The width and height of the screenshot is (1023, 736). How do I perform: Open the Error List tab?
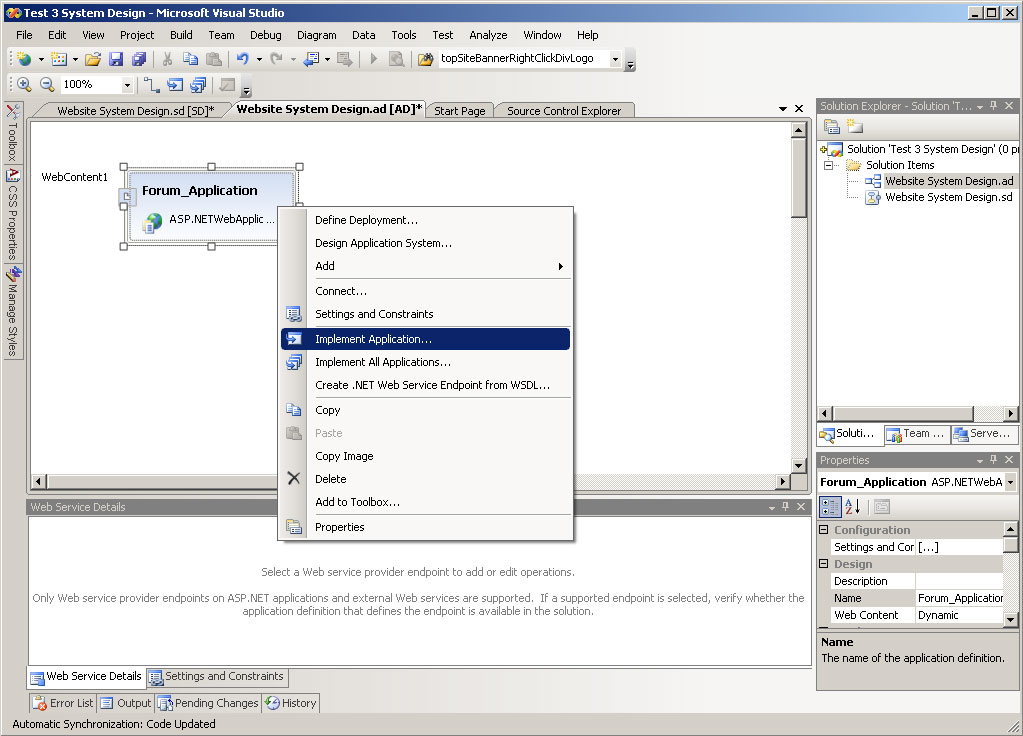pyautogui.click(x=63, y=703)
